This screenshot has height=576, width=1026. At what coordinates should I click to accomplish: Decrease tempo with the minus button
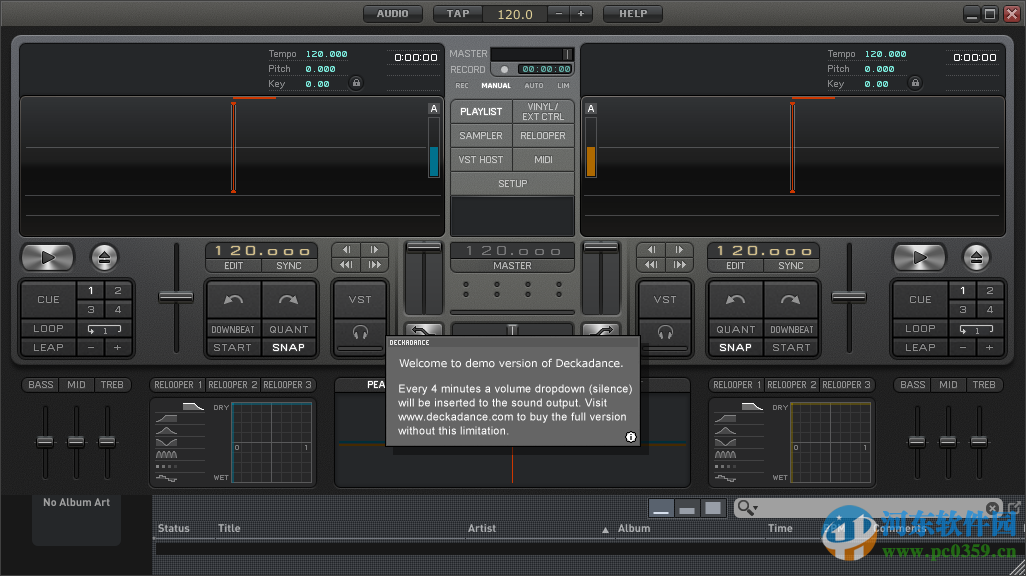coord(558,14)
